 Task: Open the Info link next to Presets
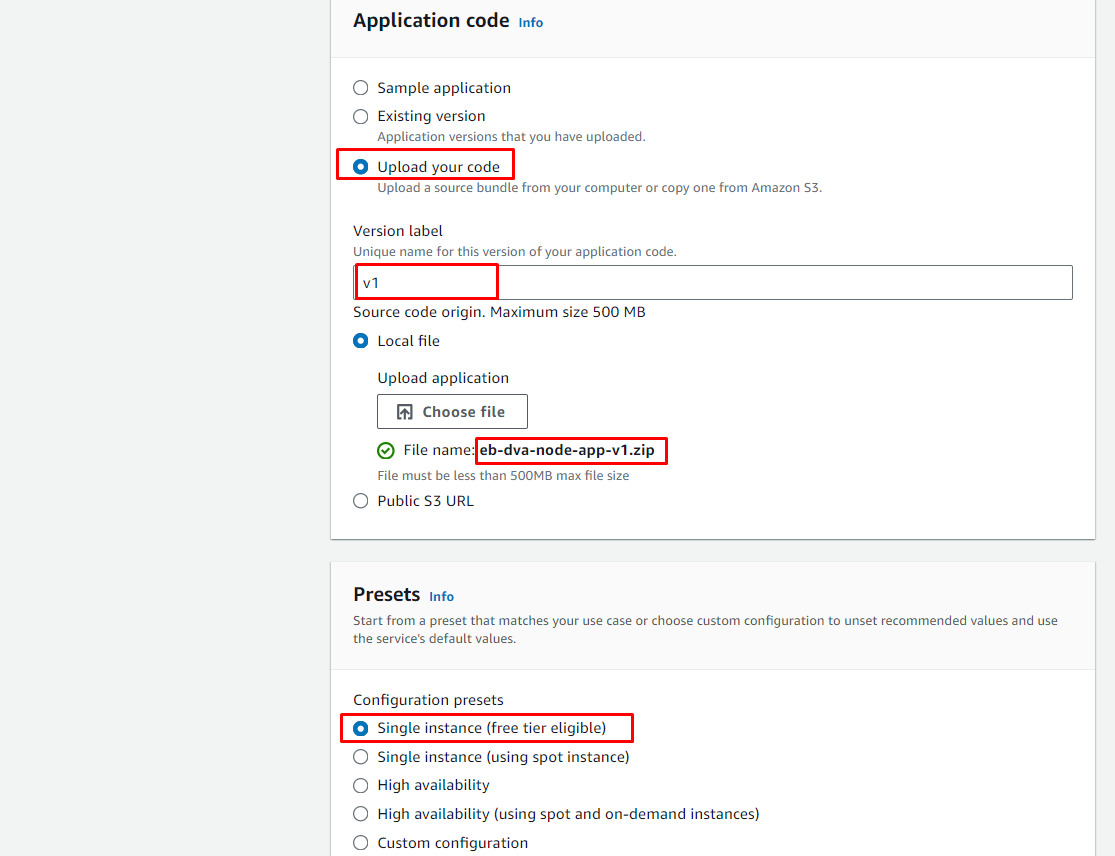(441, 596)
